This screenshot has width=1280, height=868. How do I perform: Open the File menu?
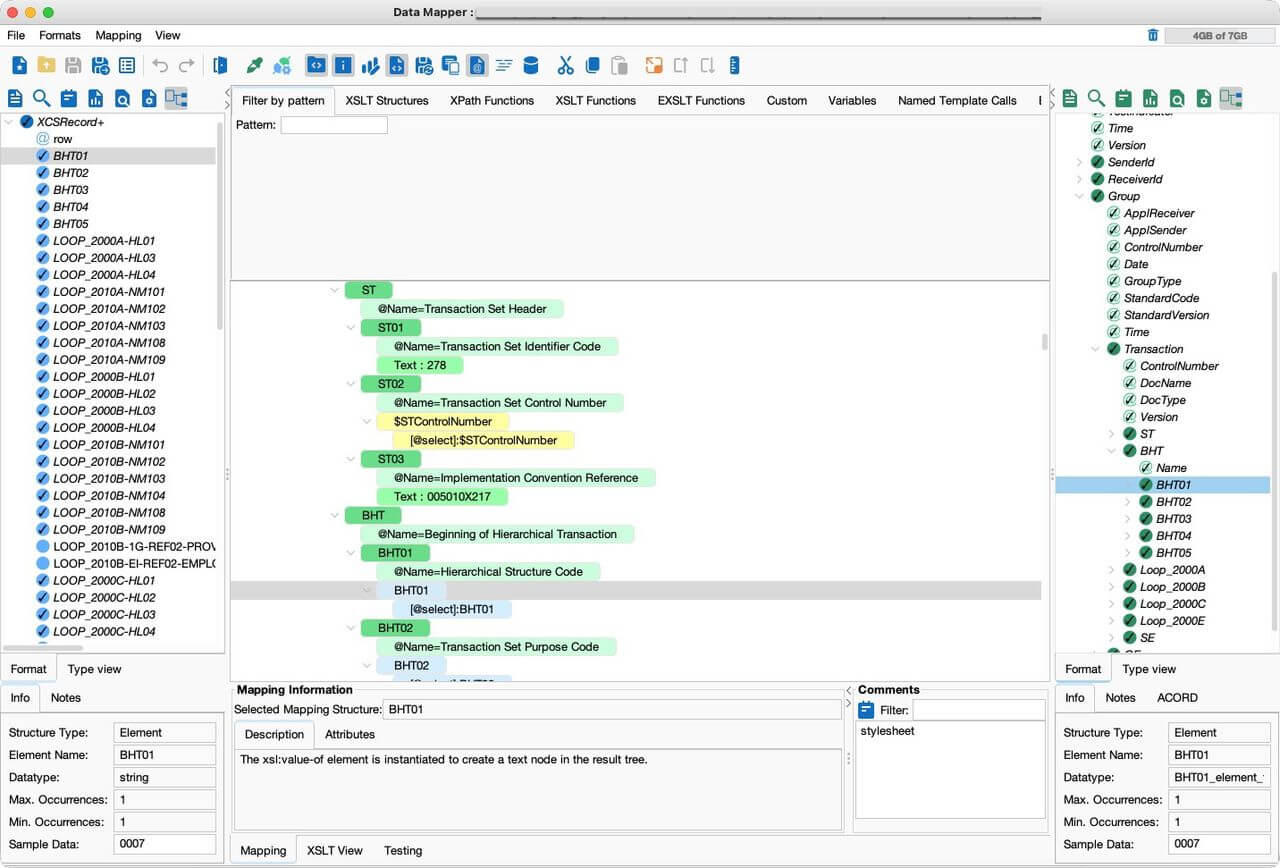click(x=16, y=35)
